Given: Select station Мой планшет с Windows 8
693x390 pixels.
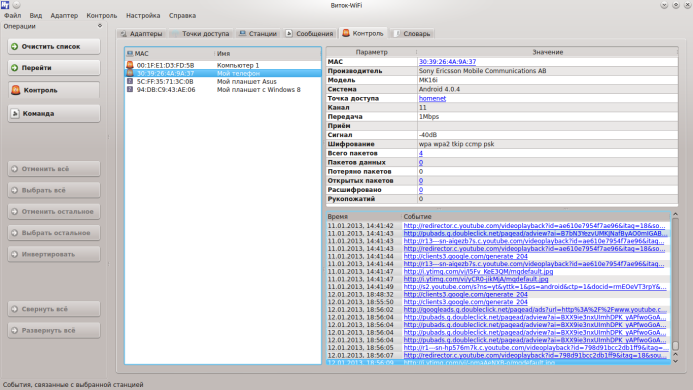Looking at the screenshot, I should coord(223,89).
